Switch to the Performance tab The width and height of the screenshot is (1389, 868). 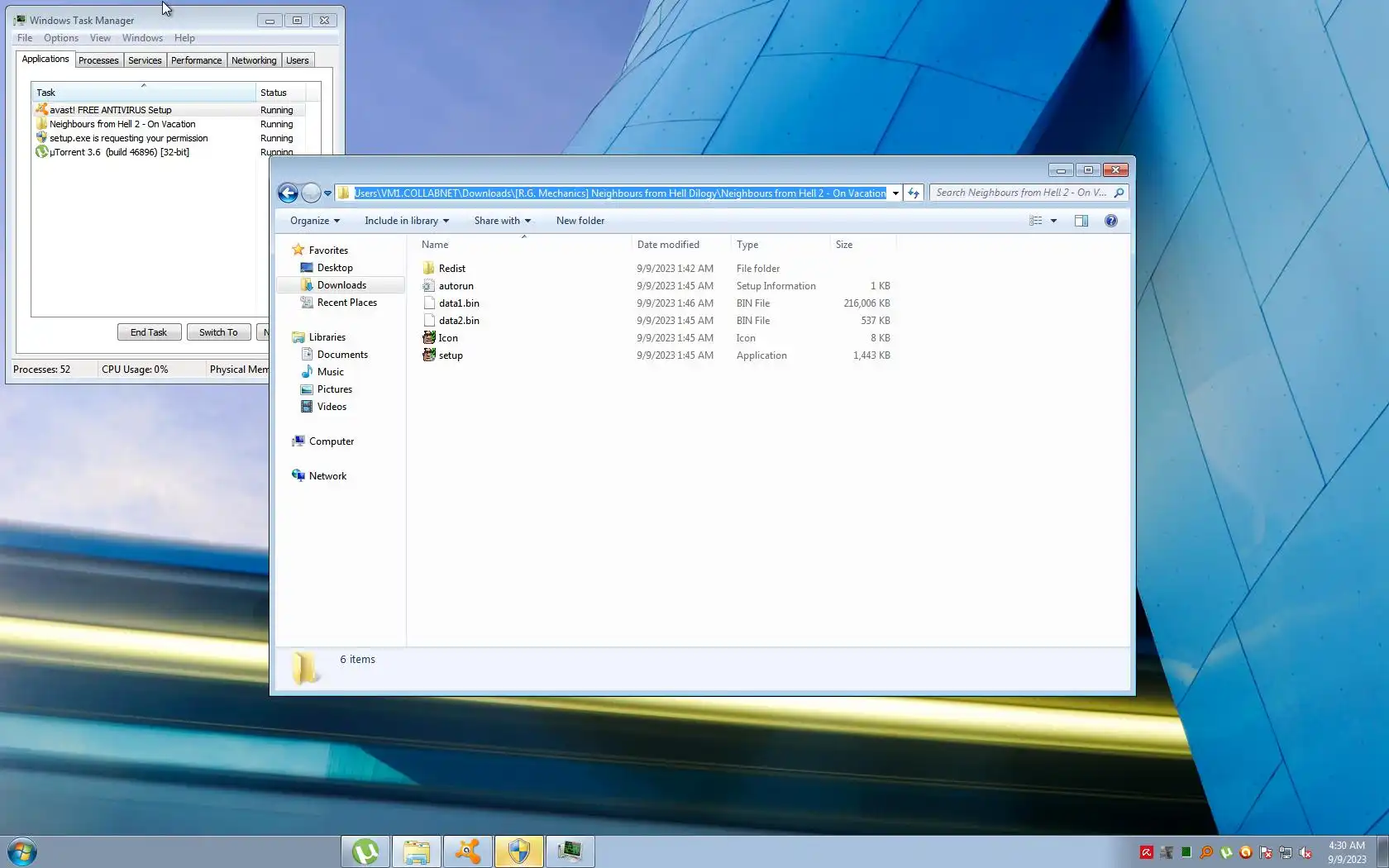[197, 60]
